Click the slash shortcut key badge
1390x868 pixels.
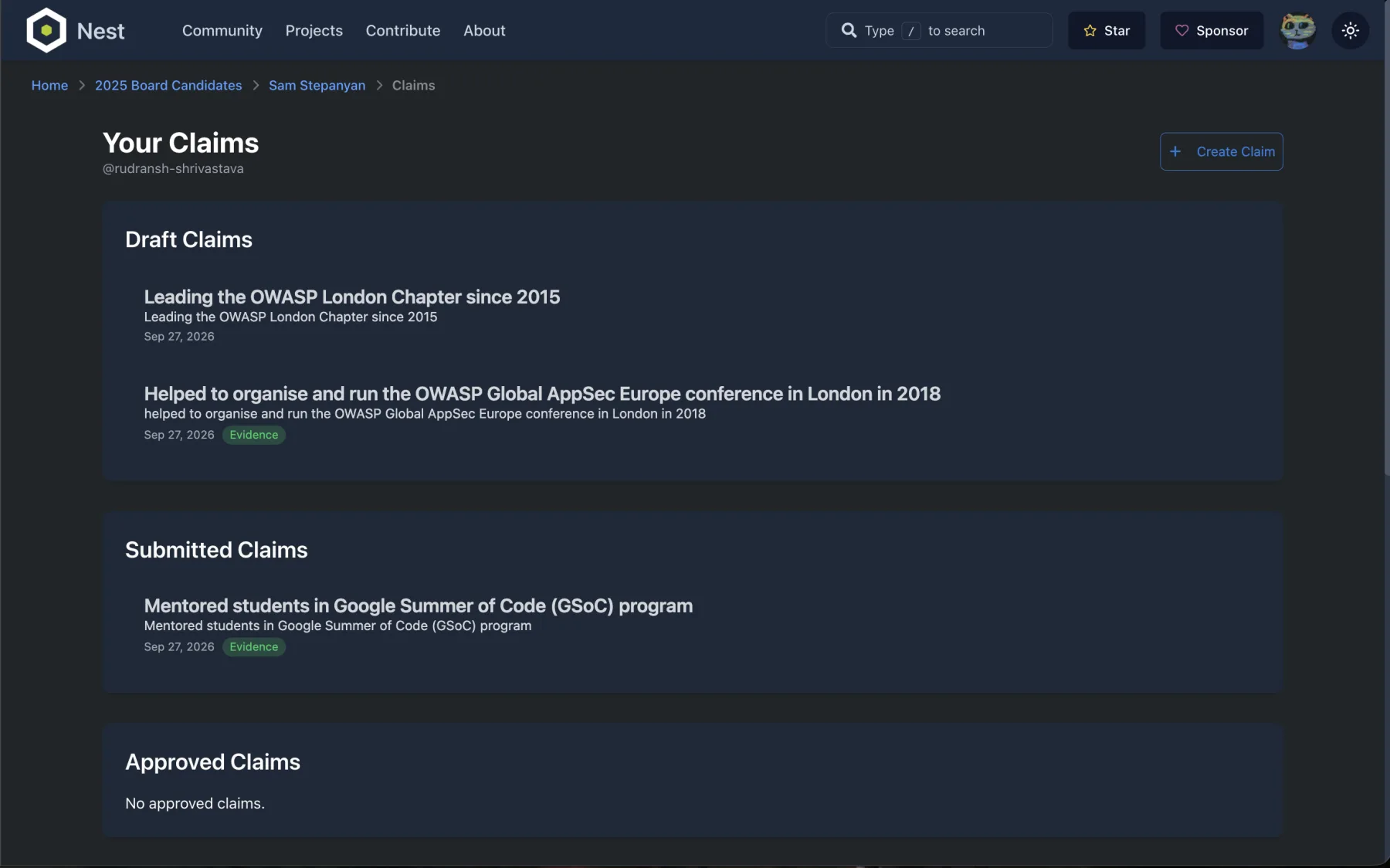911,31
